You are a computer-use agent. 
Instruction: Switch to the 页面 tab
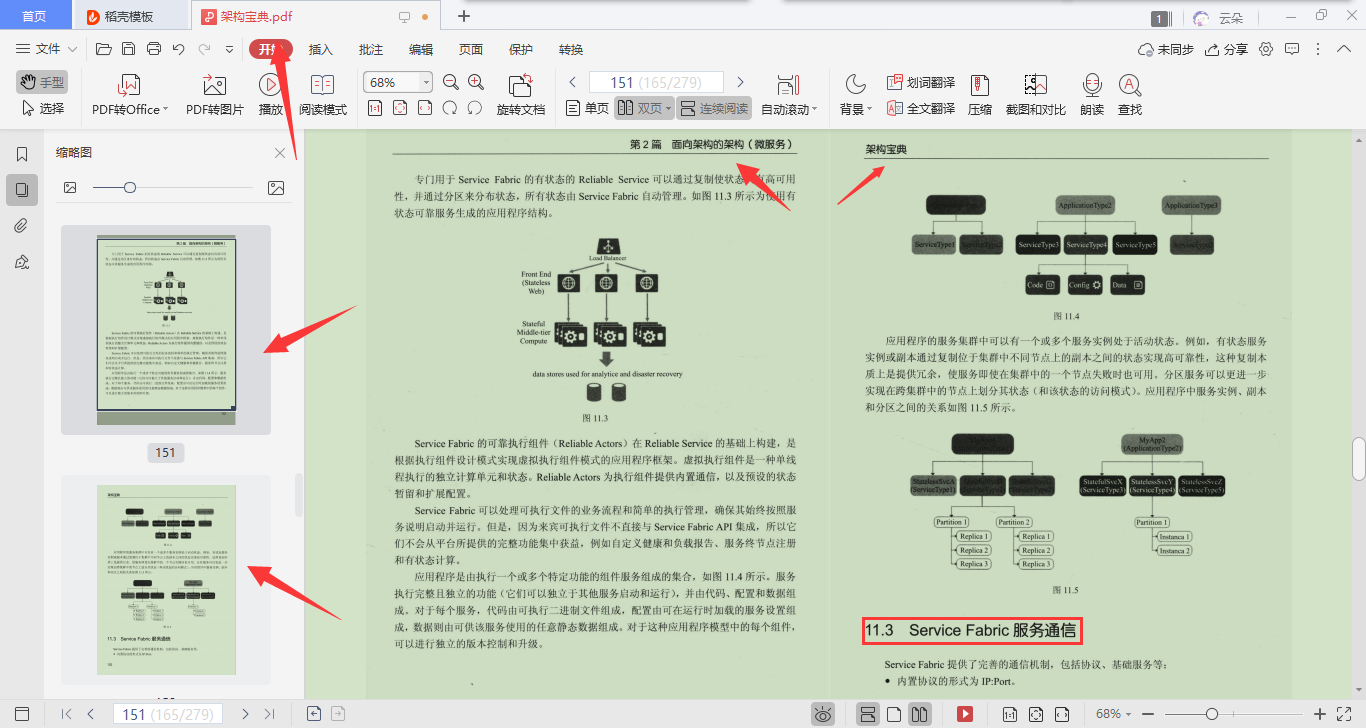point(471,49)
